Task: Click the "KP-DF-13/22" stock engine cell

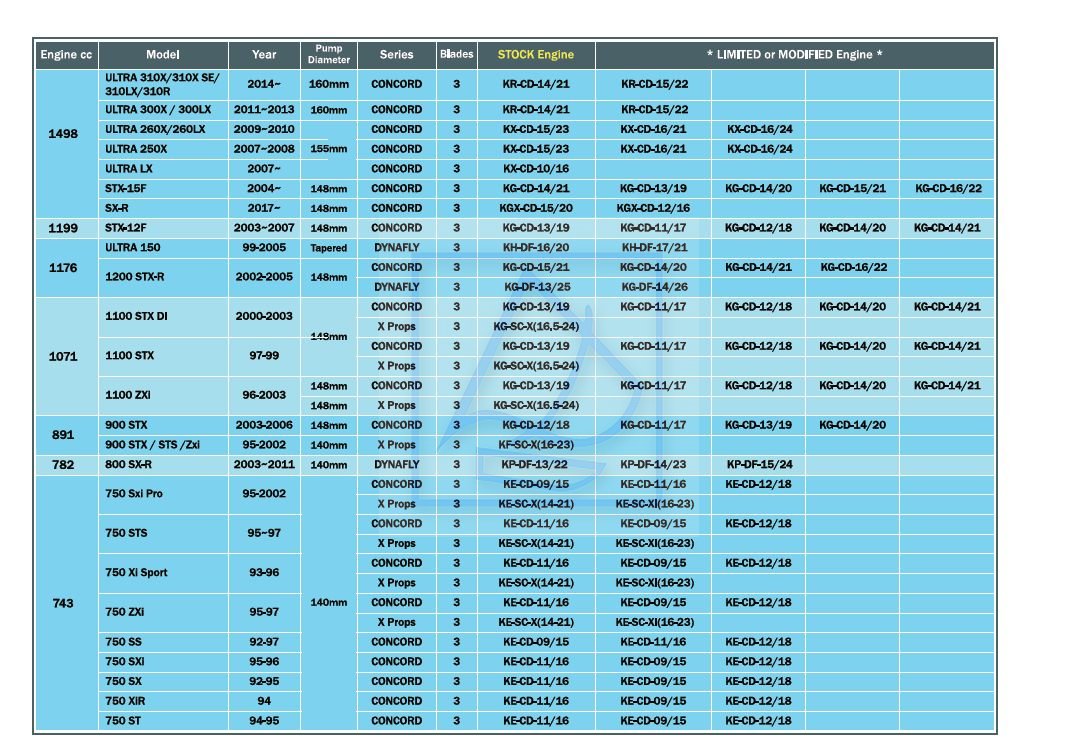Action: pyautogui.click(x=536, y=465)
